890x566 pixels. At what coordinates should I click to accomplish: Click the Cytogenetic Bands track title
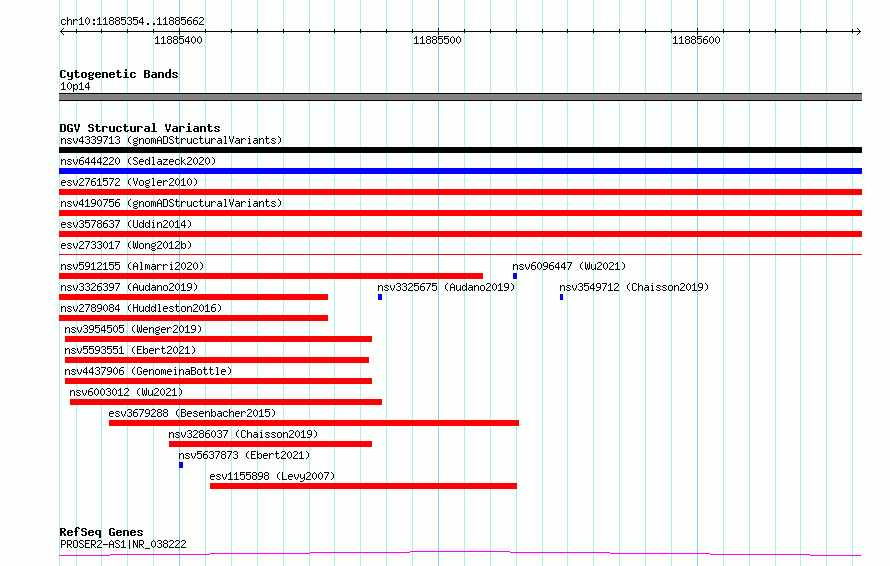[119, 74]
